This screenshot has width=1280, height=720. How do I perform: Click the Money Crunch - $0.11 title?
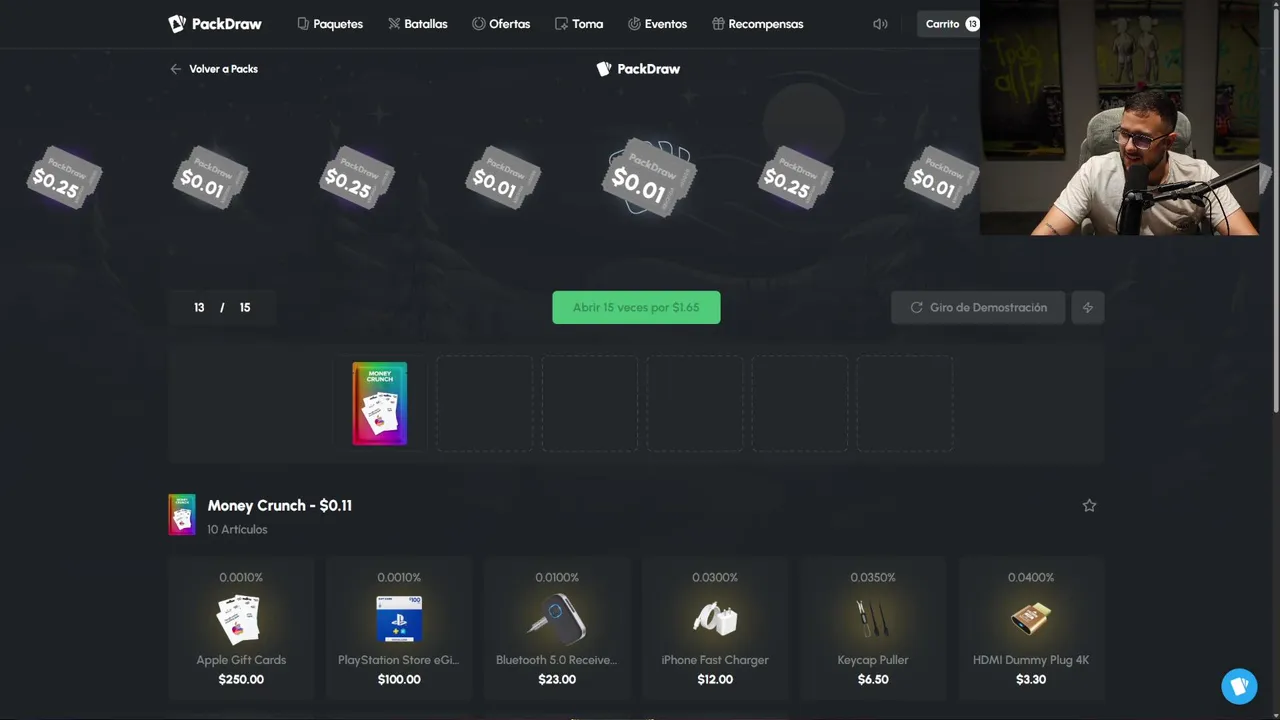pos(280,505)
